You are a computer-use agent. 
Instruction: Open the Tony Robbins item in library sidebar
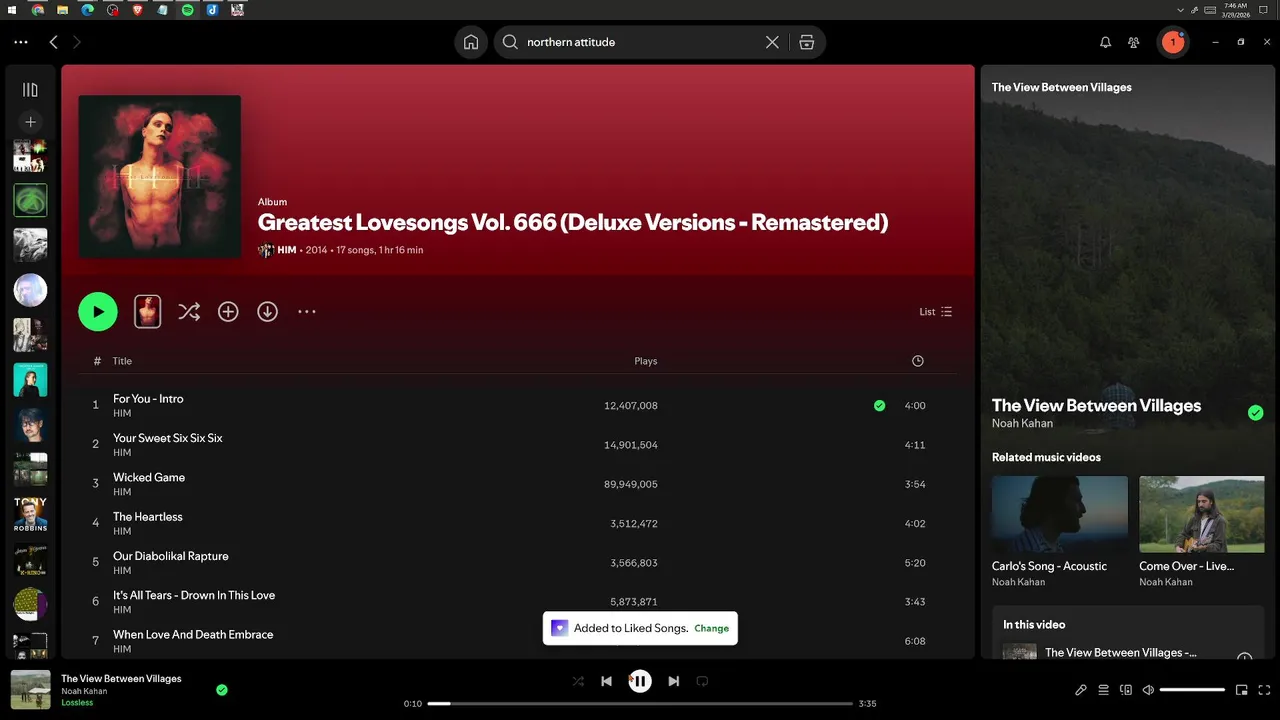(30, 514)
